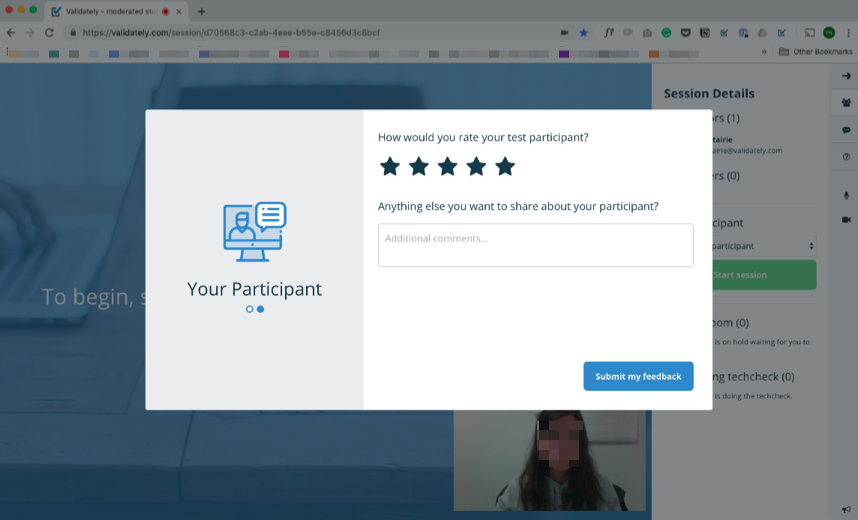
Task: Click the Session Details heading
Action: [709, 94]
